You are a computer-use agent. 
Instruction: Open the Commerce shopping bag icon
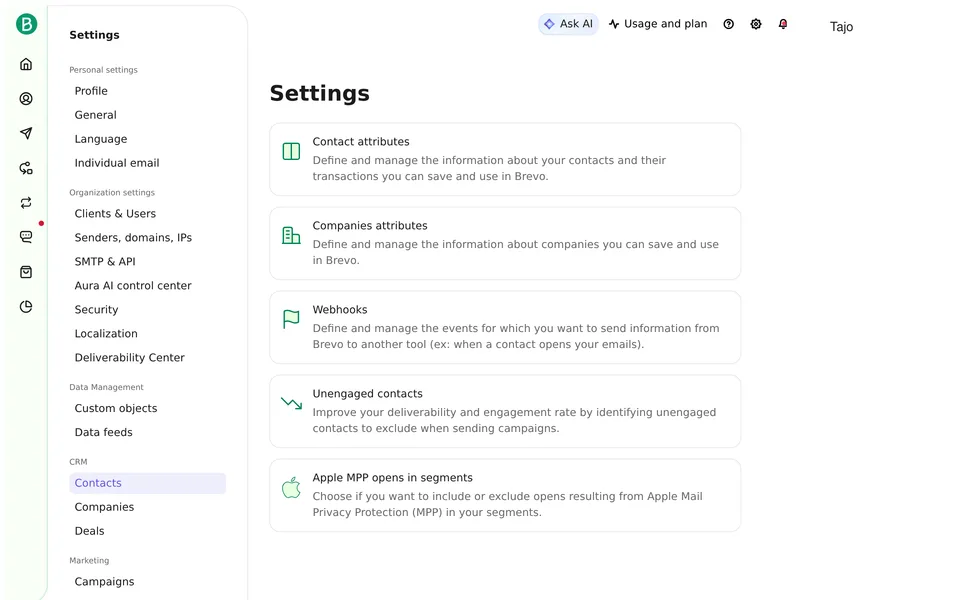(26, 272)
